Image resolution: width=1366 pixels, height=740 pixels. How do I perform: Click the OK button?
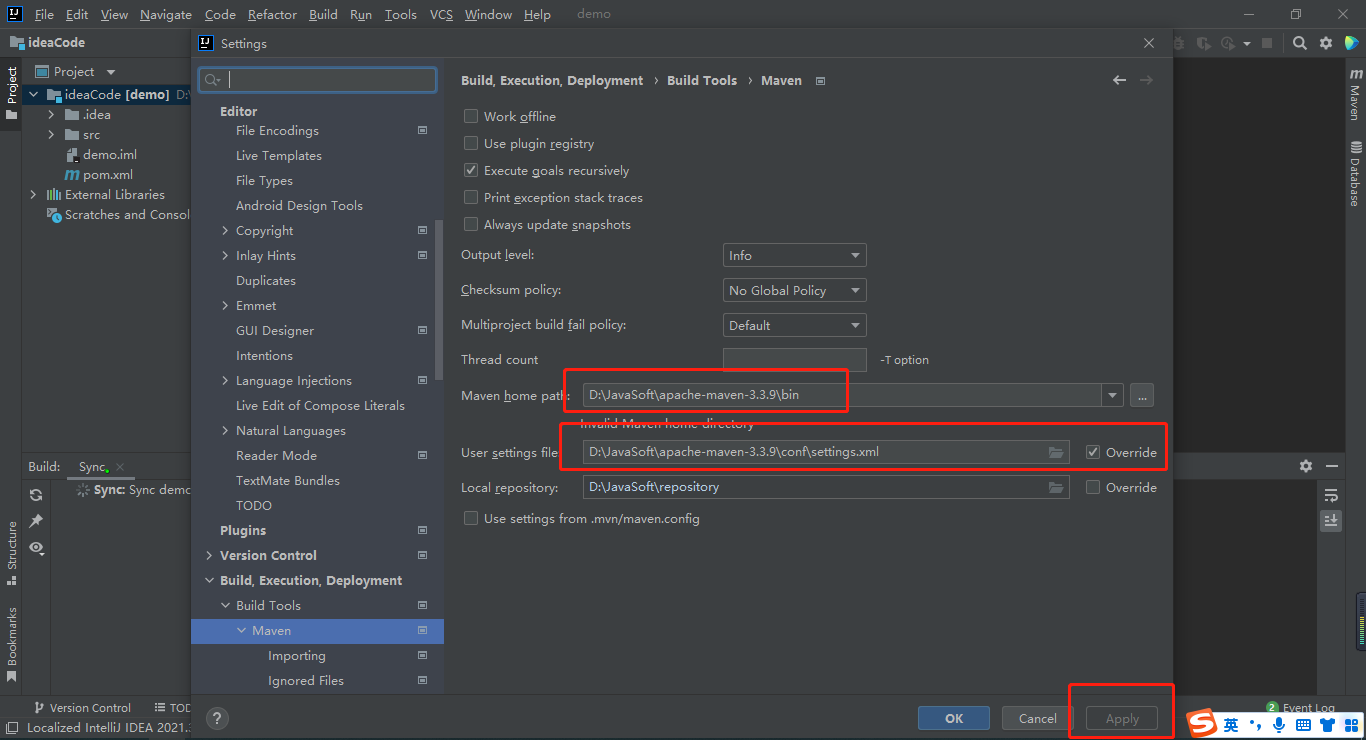[x=954, y=718]
